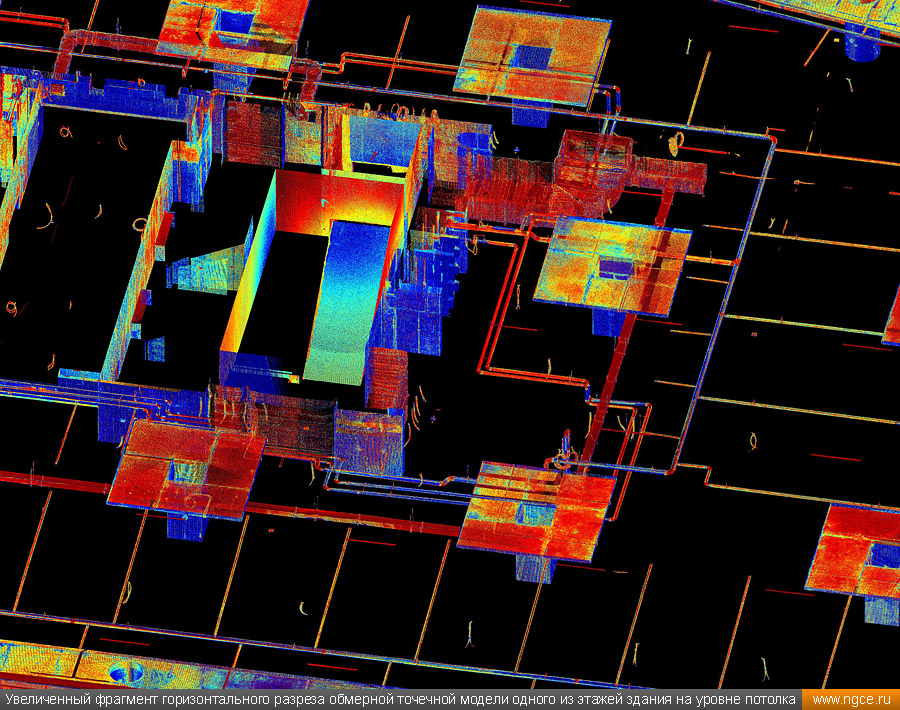Select the small orange ring near the duct

point(676,143)
